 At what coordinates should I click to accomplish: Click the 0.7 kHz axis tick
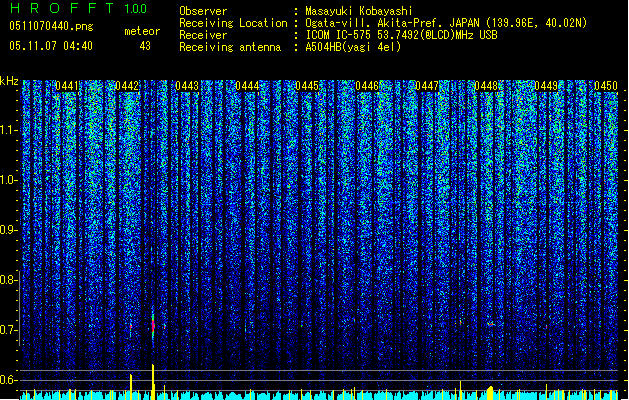click(x=9, y=330)
